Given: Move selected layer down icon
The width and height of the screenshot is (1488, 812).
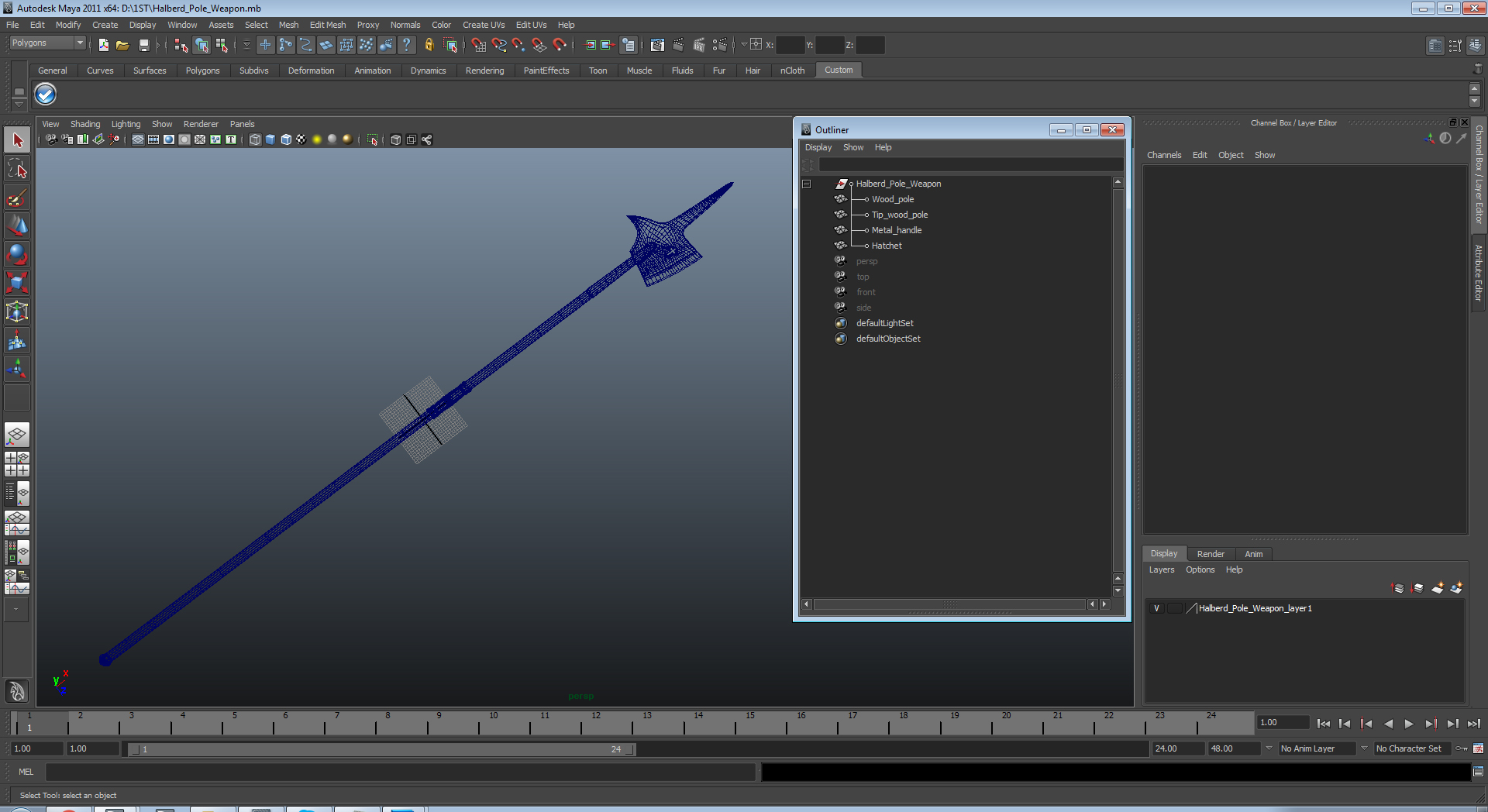Looking at the screenshot, I should pos(1417,588).
